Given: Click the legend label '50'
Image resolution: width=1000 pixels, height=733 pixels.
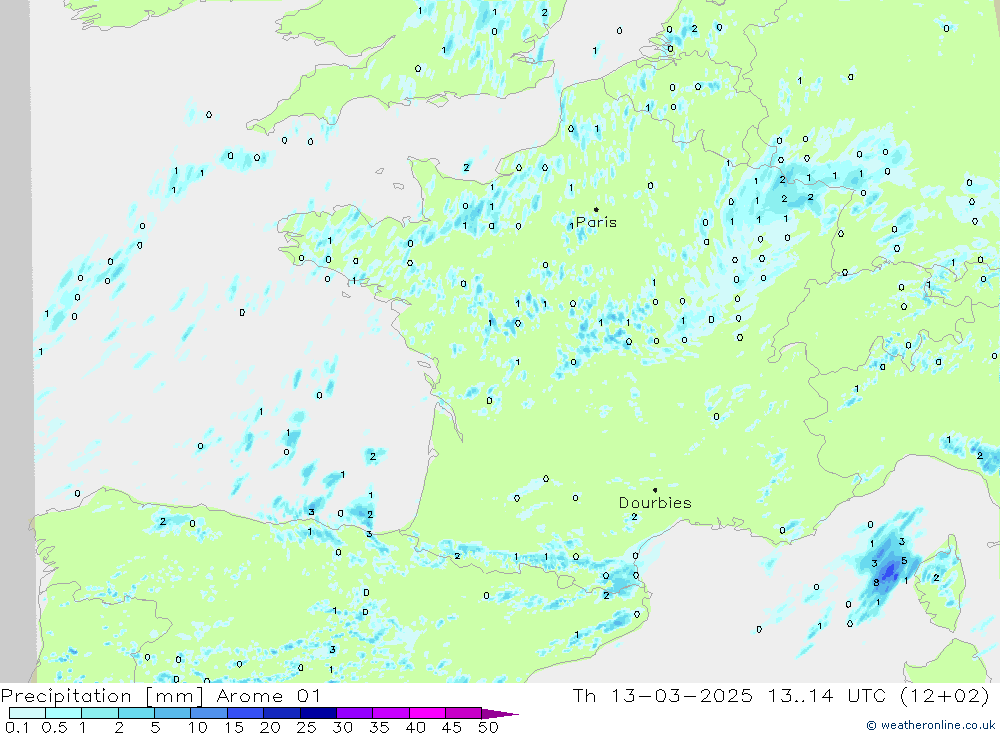Looking at the screenshot, I should 488,727.
